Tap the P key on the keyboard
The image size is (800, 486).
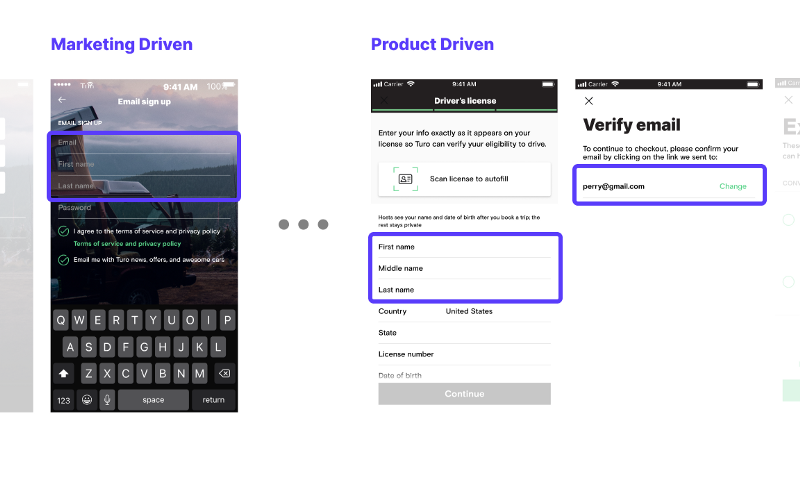point(228,320)
